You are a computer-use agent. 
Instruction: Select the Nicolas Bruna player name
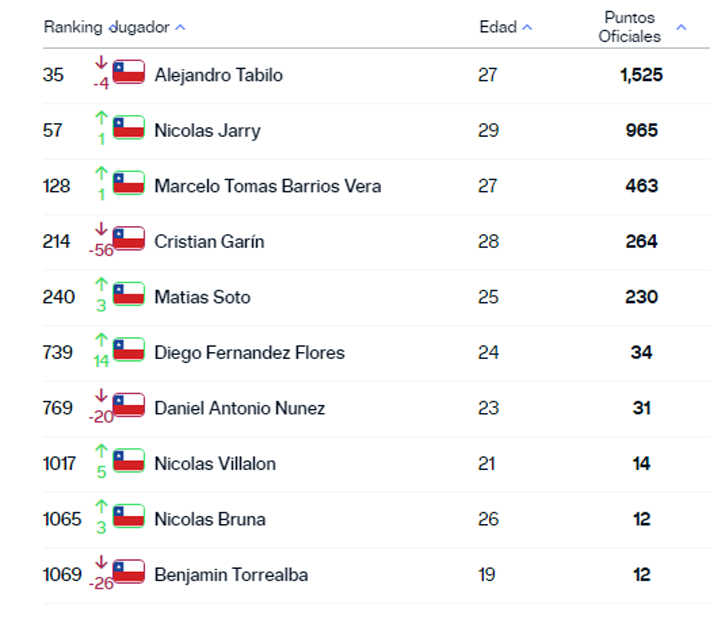click(209, 519)
